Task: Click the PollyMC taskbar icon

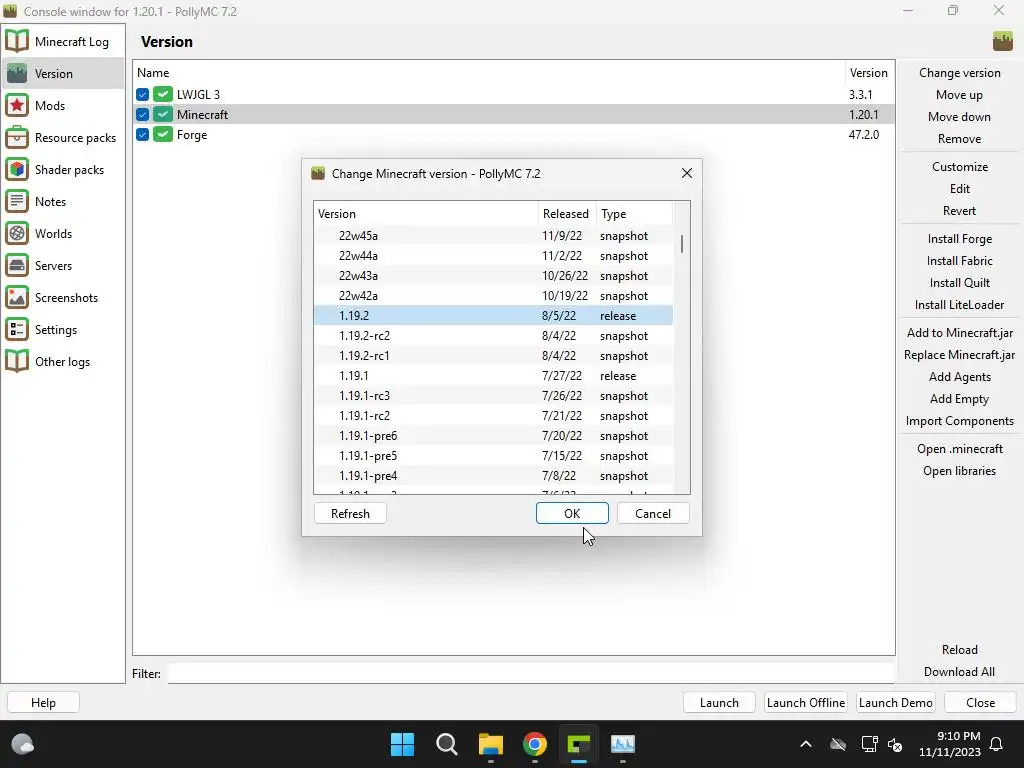Action: [579, 744]
